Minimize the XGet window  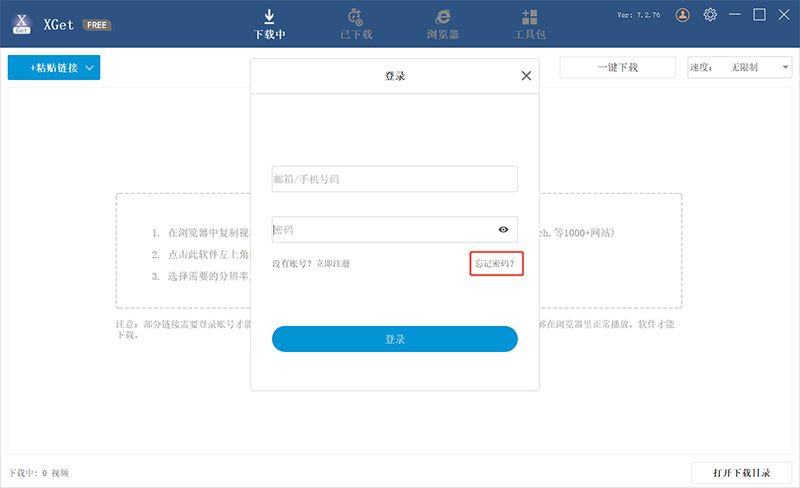pyautogui.click(x=736, y=15)
